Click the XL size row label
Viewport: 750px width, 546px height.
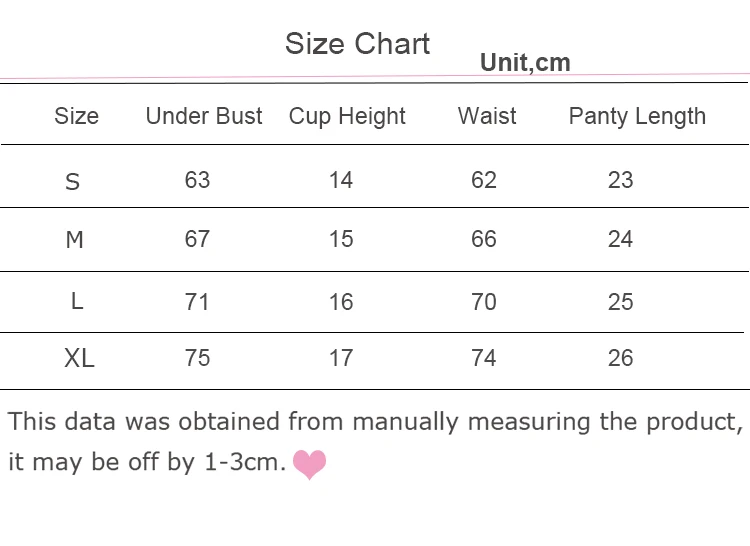coord(79,358)
